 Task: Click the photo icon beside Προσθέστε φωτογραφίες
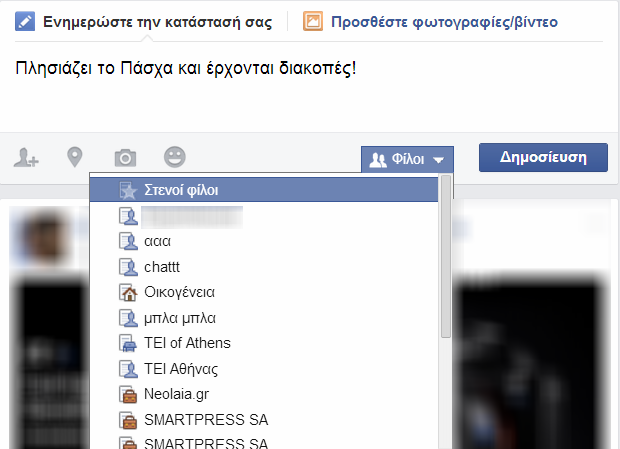click(x=313, y=21)
